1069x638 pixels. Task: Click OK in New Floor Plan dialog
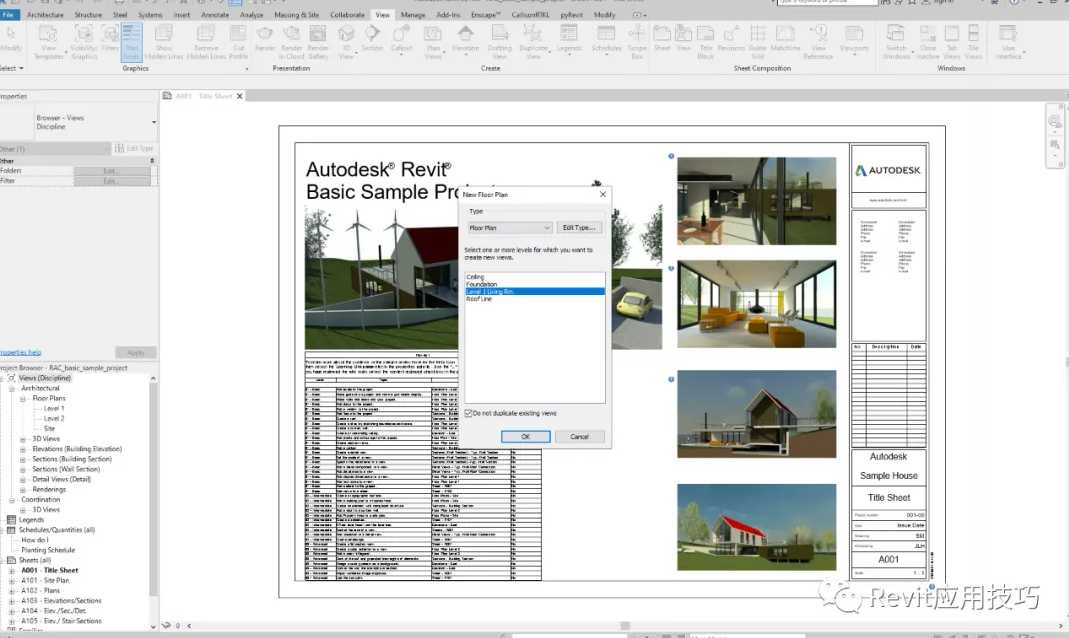click(525, 437)
